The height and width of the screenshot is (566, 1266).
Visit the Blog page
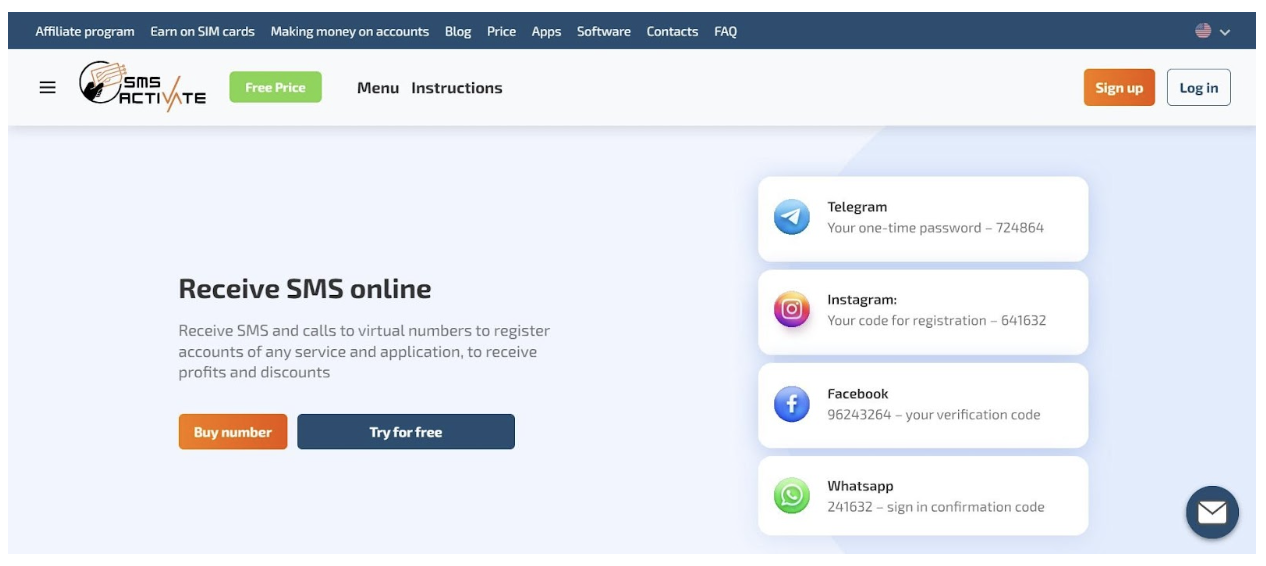tap(458, 32)
